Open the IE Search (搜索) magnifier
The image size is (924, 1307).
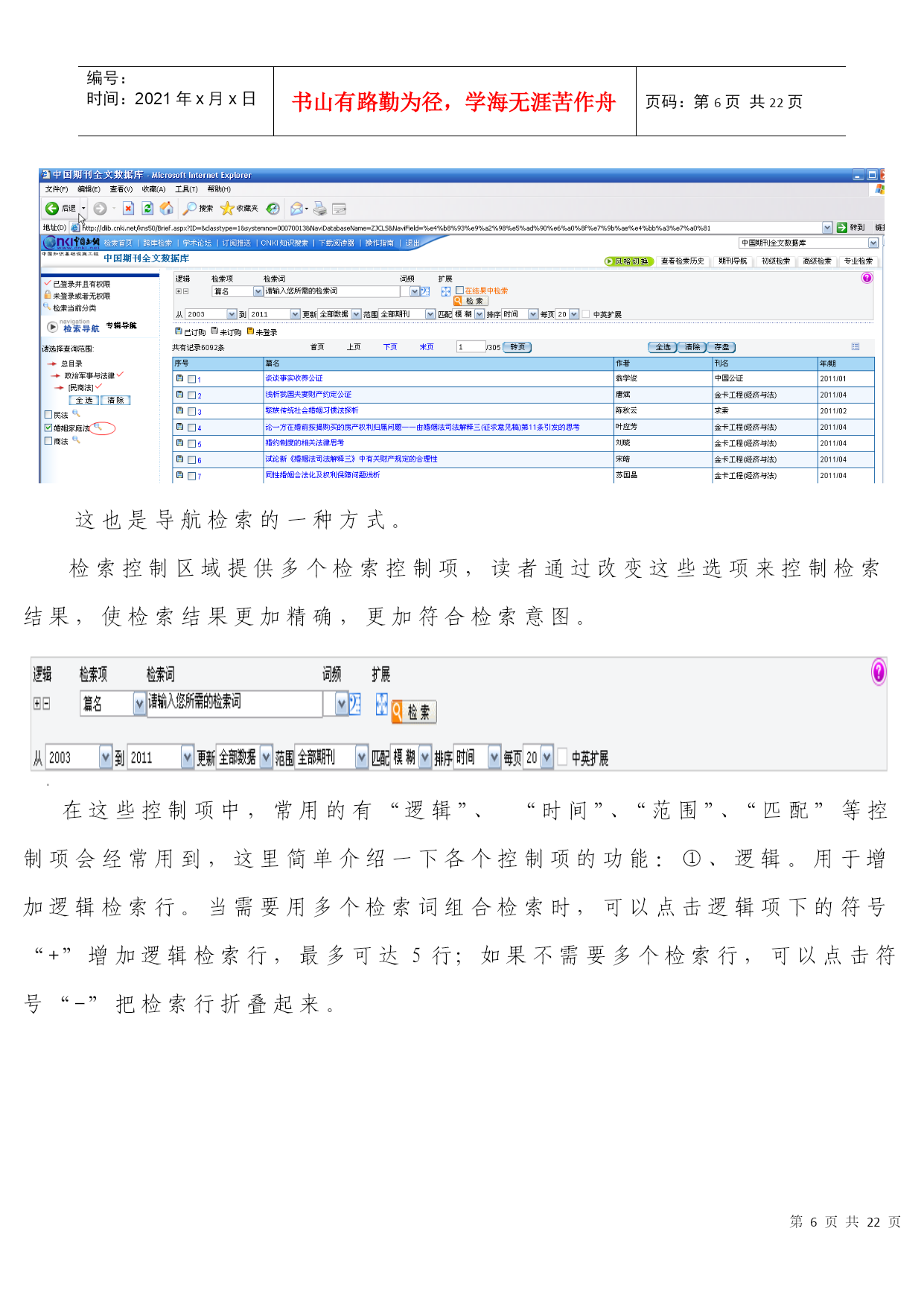coord(191,209)
